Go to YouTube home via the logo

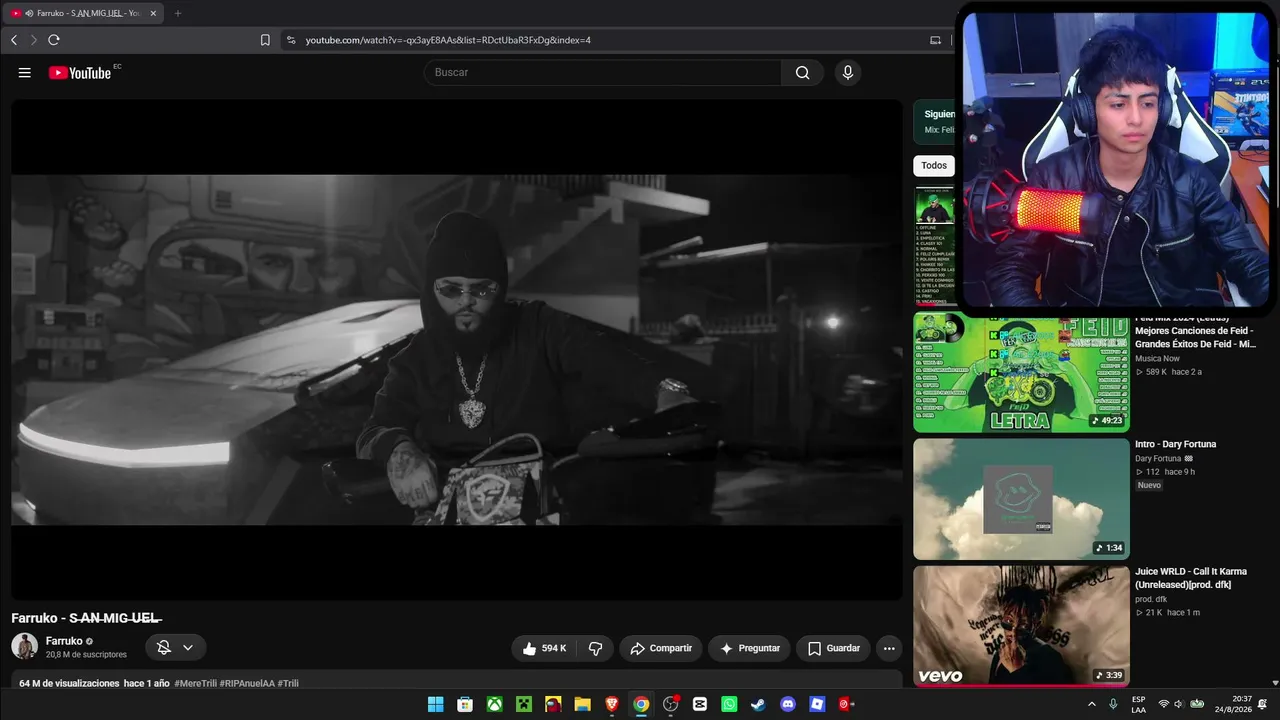coord(80,72)
